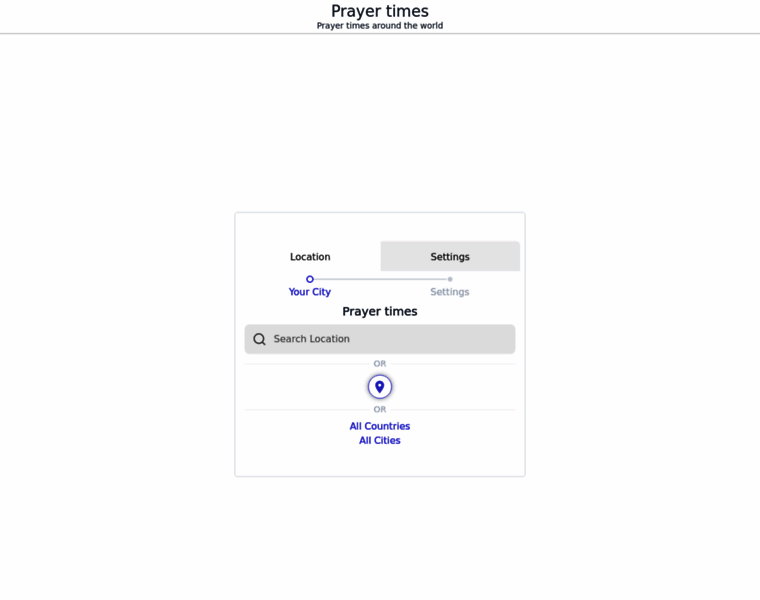The image size is (760, 600).
Task: Click the card's Prayer times heading
Action: 380,311
